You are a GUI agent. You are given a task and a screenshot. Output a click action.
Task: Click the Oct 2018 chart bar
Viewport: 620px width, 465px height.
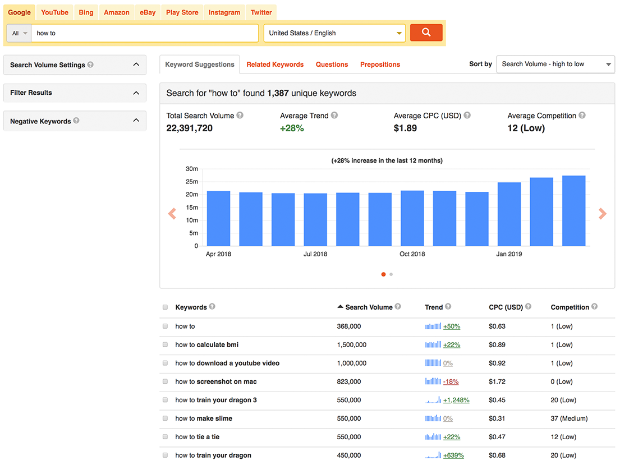click(x=412, y=218)
